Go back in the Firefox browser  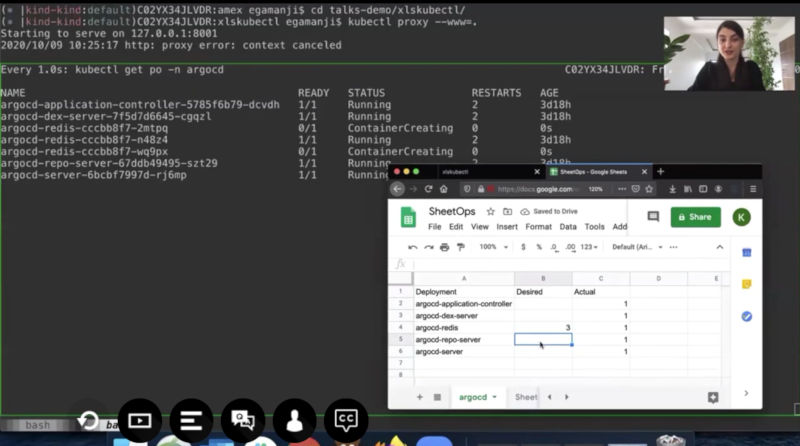coord(397,189)
